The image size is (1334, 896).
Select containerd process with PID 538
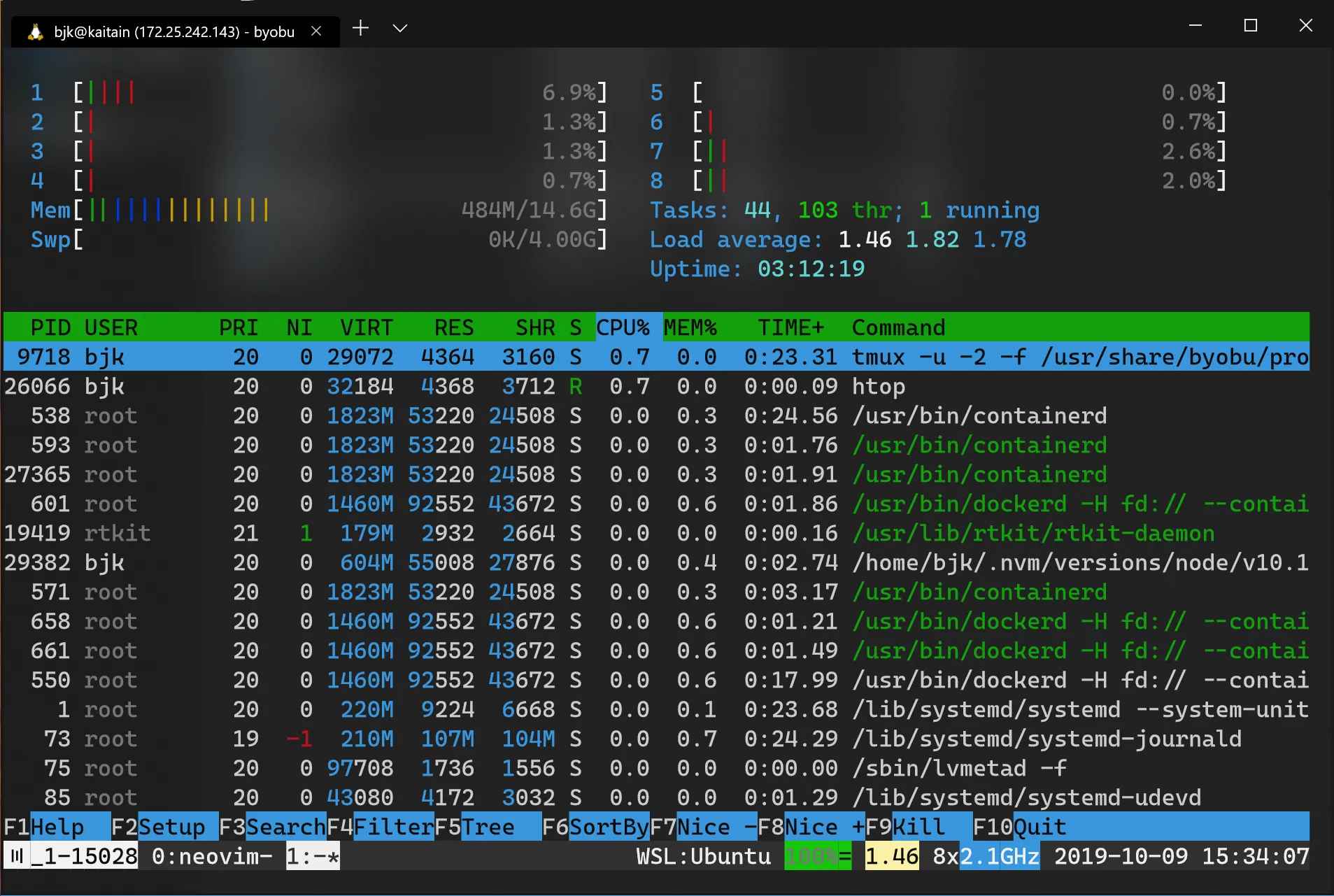[x=656, y=415]
